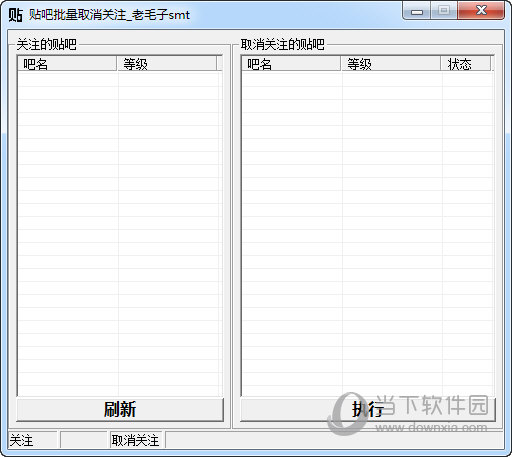The image size is (512, 457).
Task: Click the 取消关注的贴吧 group box label
Action: [283, 44]
